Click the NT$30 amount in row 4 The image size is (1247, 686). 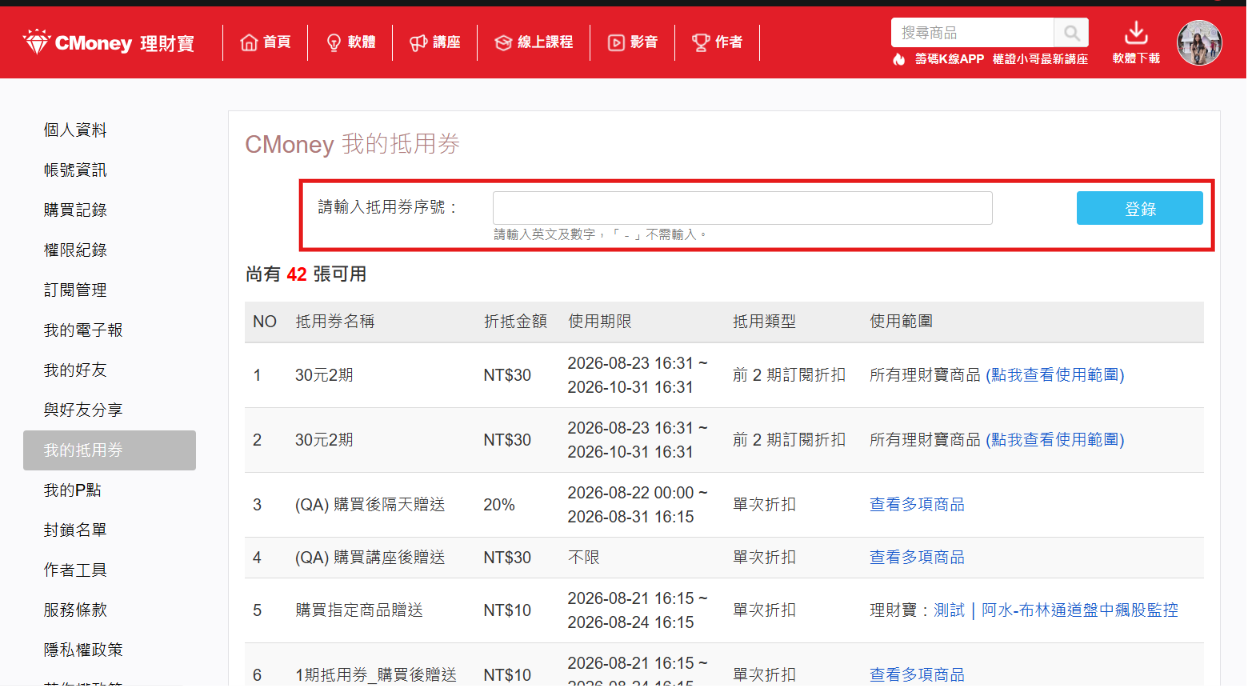pyautogui.click(x=507, y=557)
